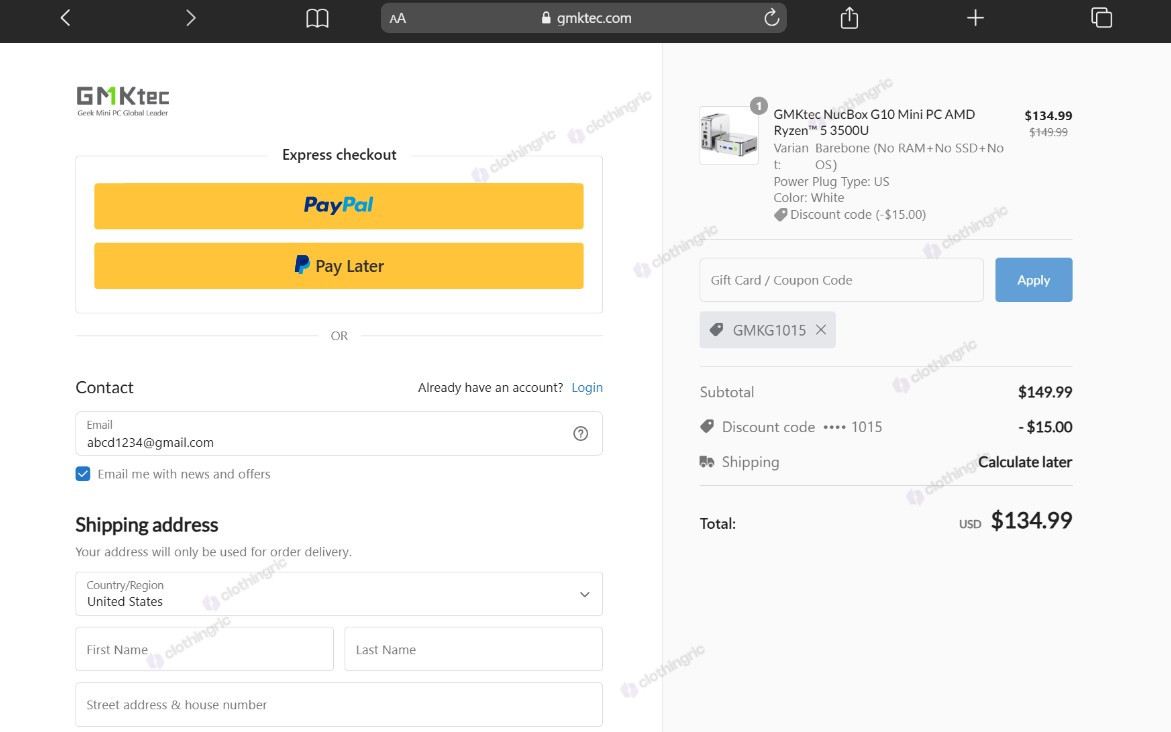This screenshot has height=732, width=1171.
Task: Remove the GMKG1015 coupon with the X
Action: pos(821,329)
